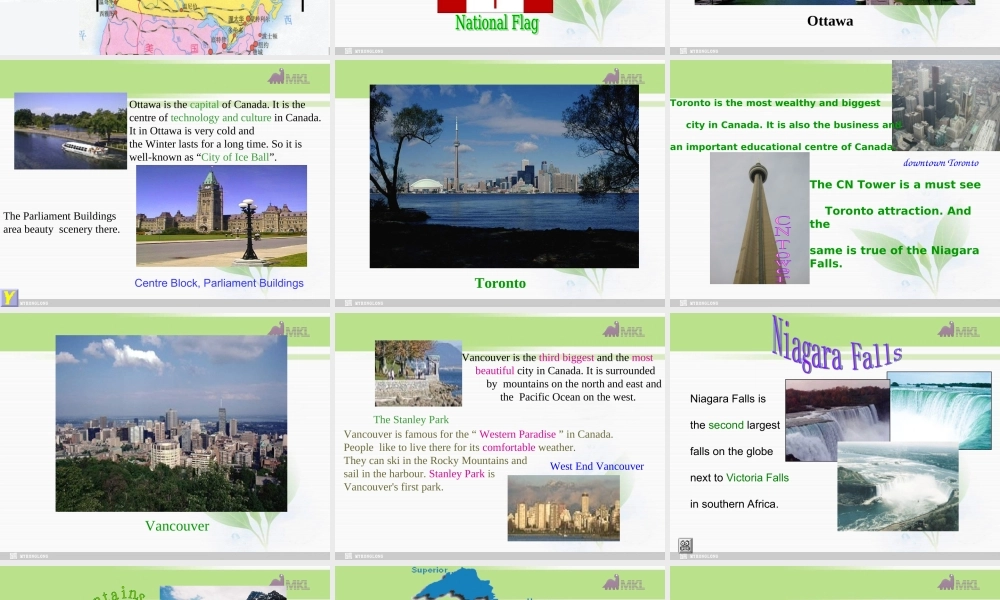The image size is (1000, 600).
Task: Click the pink "Western Paradise" text
Action: click(517, 434)
